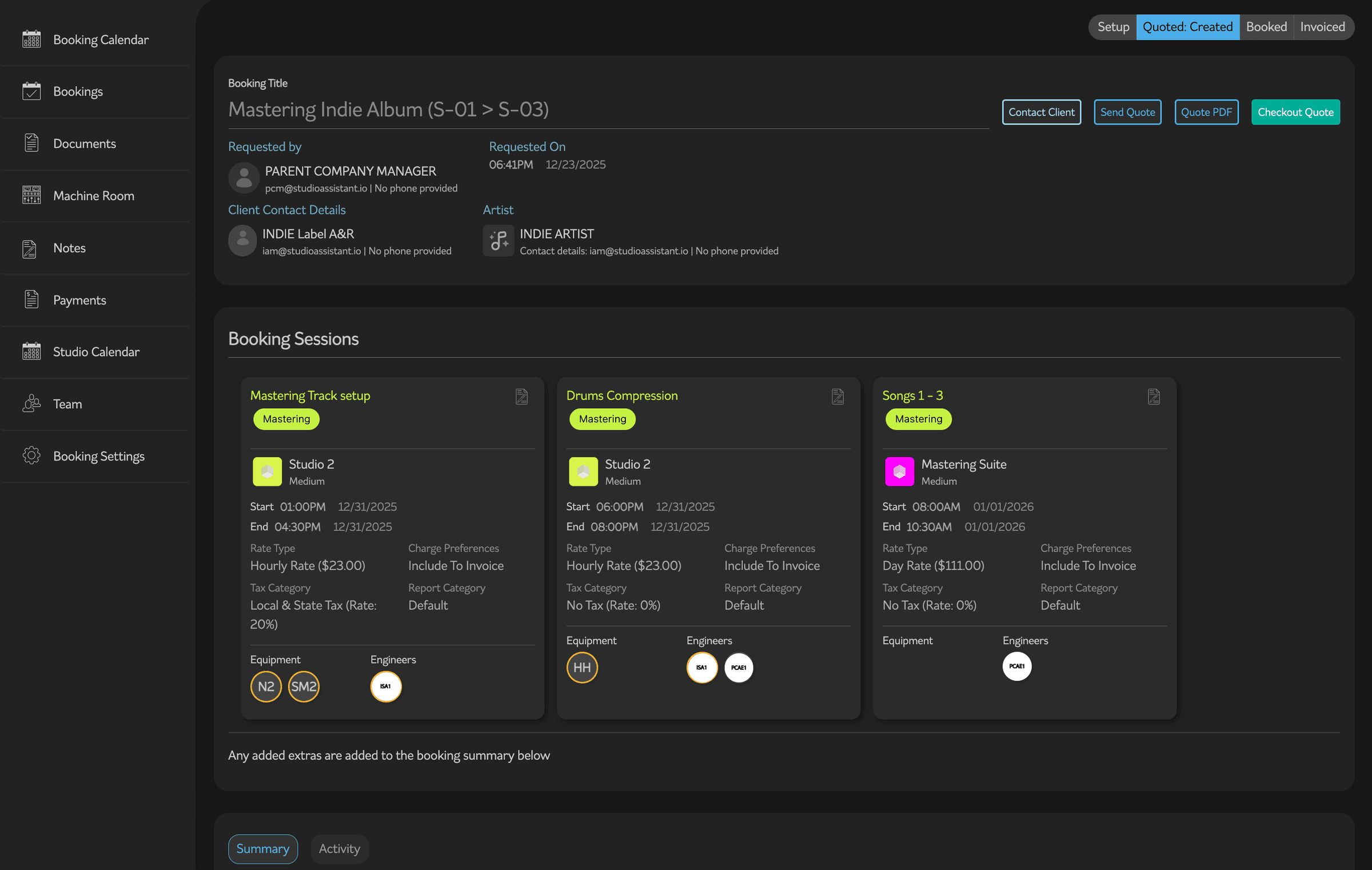
Task: Click the N2 equipment badge
Action: pos(266,686)
